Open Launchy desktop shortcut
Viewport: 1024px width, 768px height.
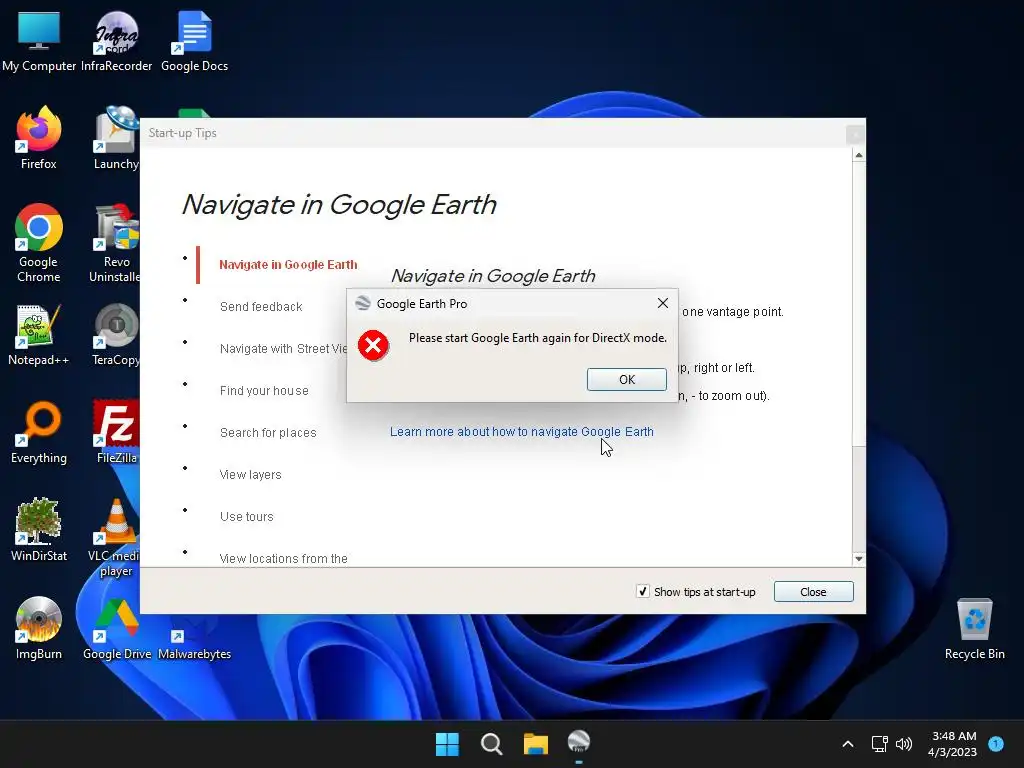pos(116,138)
